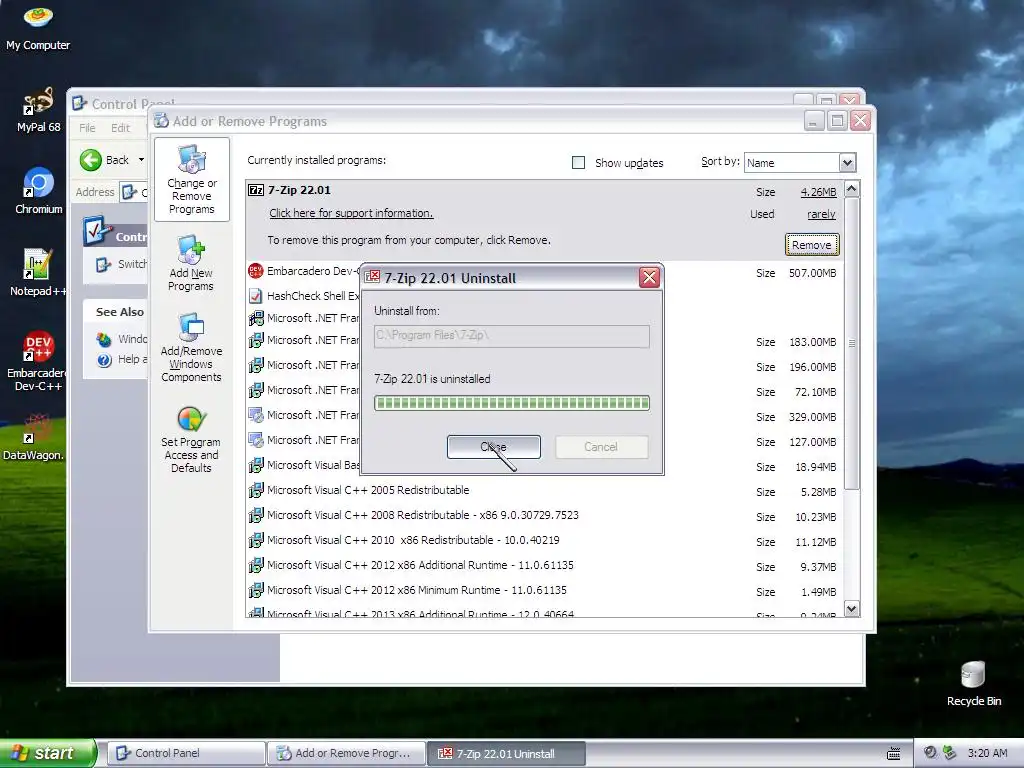Click the 7-Zip 22.01 program icon
This screenshot has height=768, width=1024.
[256, 190]
